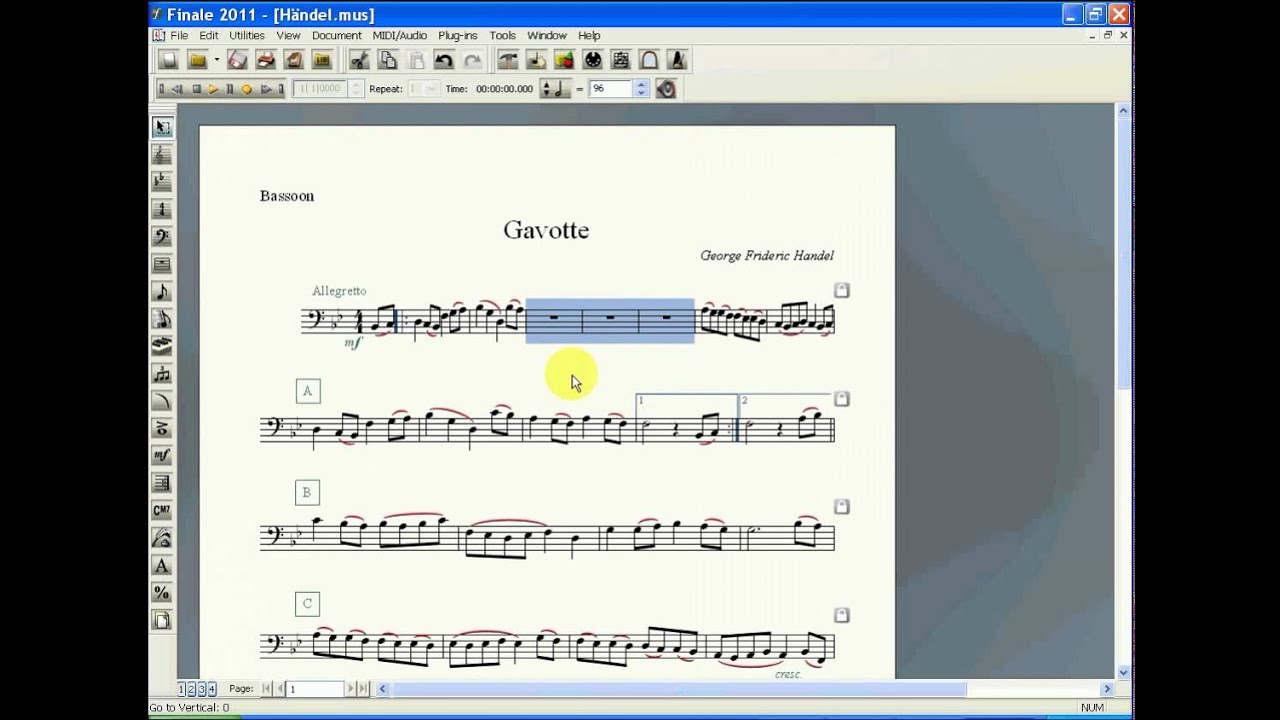Switch to layer 3

[x=201, y=689]
